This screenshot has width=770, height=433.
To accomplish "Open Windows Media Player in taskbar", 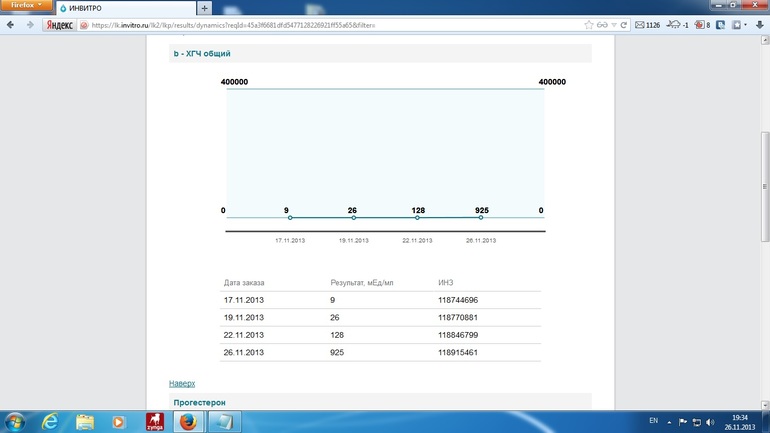I will [x=118, y=421].
